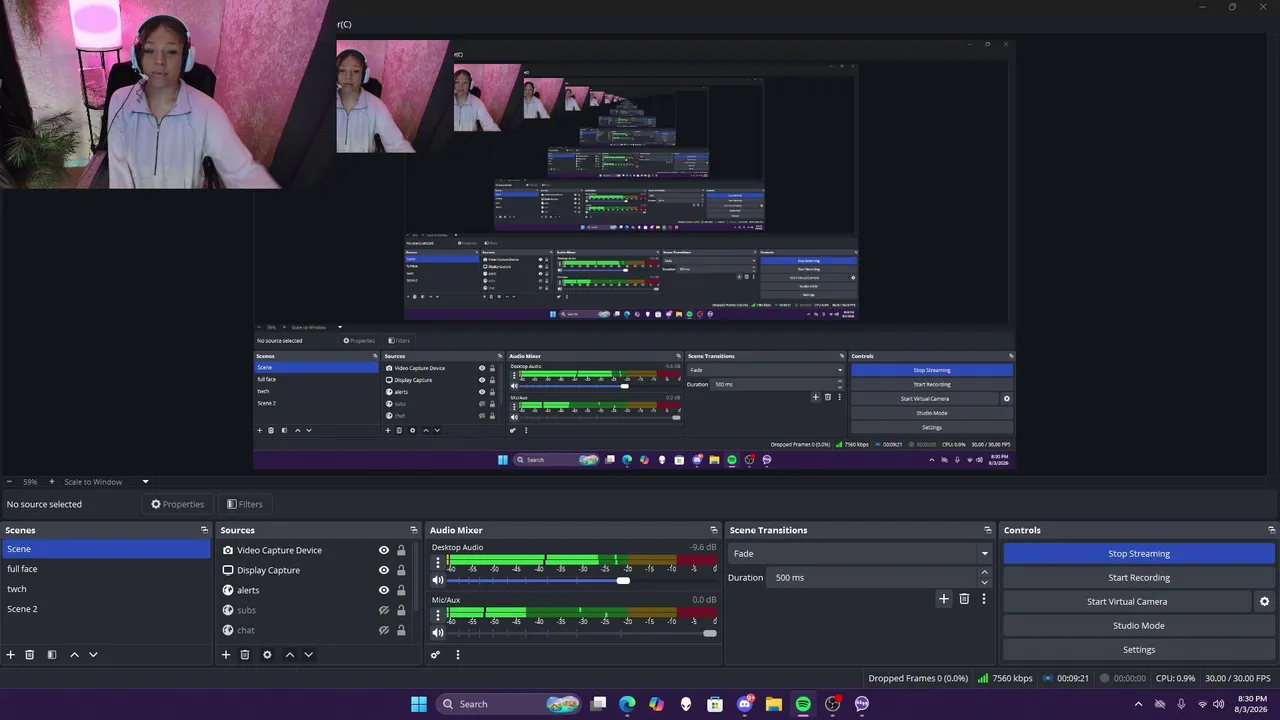Toggle lock on alerts source

[x=401, y=590]
